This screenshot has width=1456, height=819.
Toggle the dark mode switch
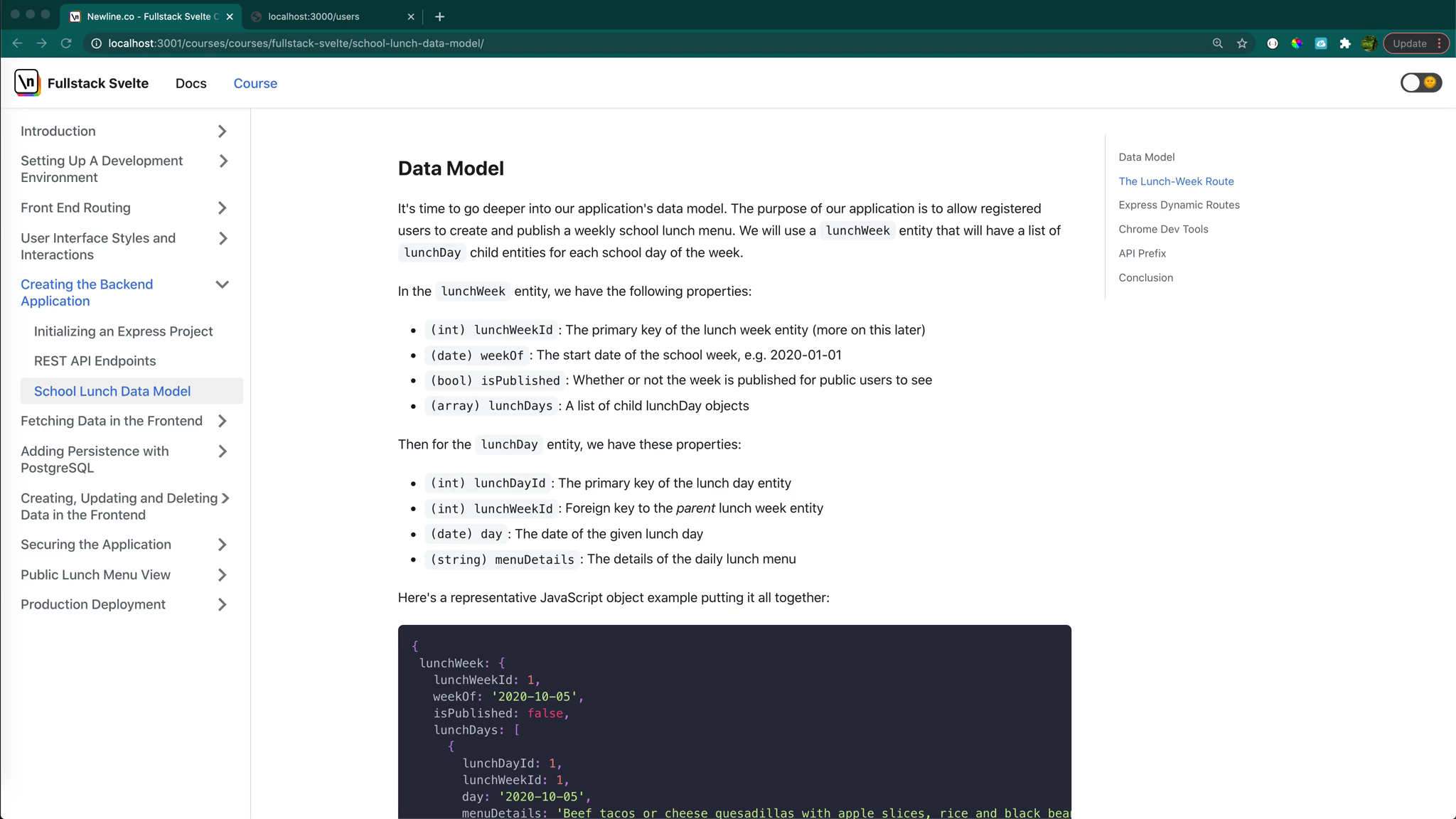(1420, 82)
